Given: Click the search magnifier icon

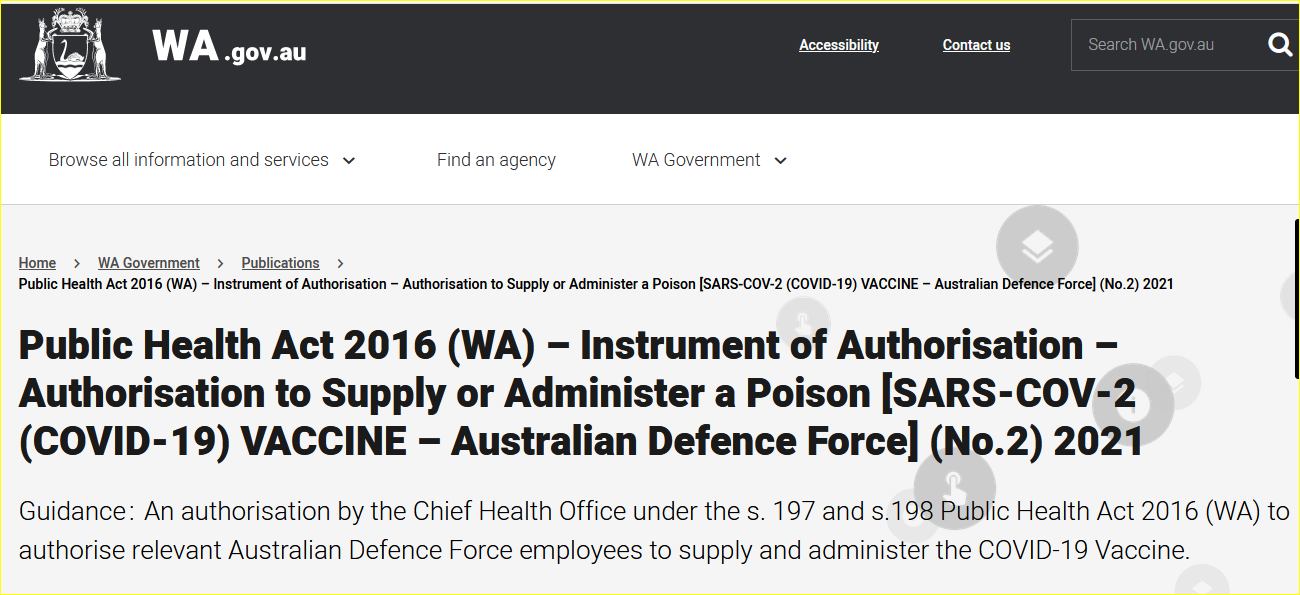Looking at the screenshot, I should pos(1280,45).
